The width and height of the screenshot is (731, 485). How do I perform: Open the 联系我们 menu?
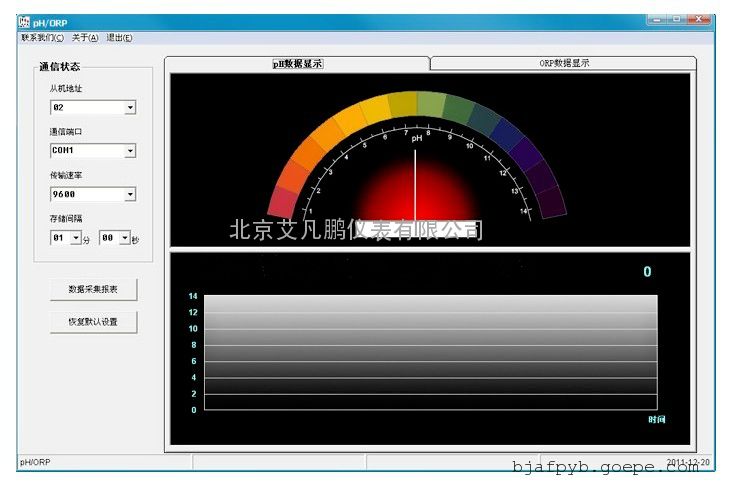coord(42,38)
